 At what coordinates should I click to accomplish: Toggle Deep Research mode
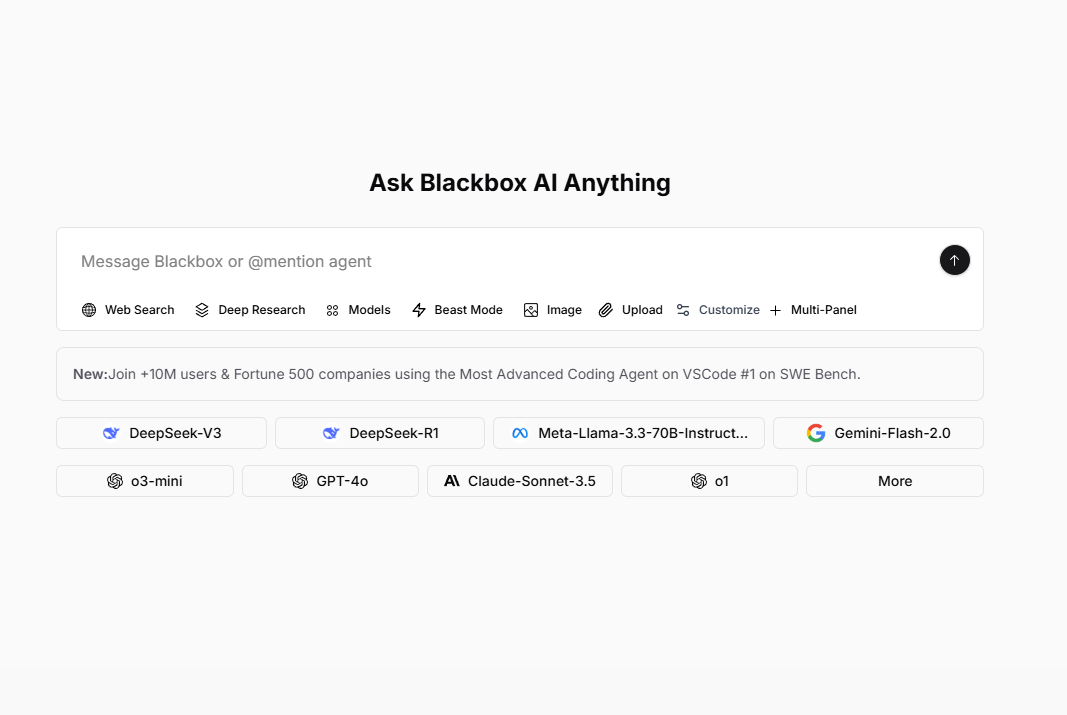click(x=250, y=310)
